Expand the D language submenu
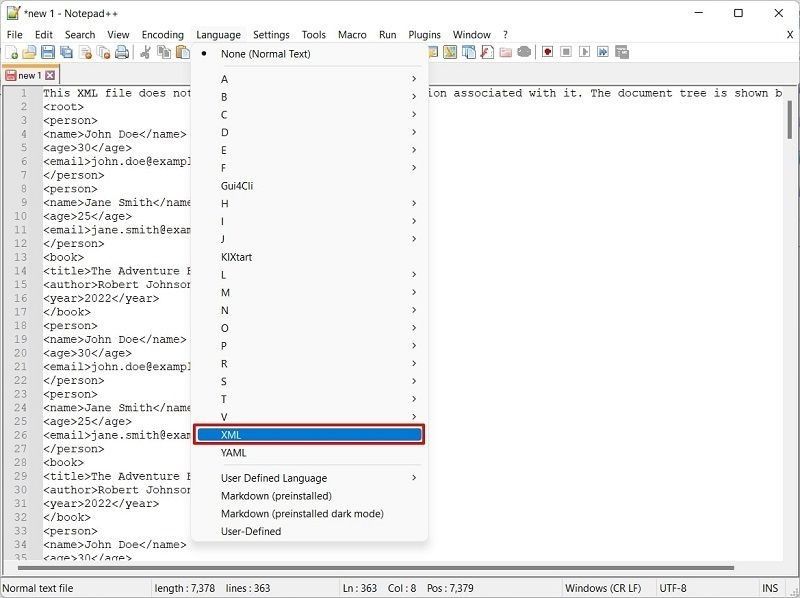 (x=309, y=133)
